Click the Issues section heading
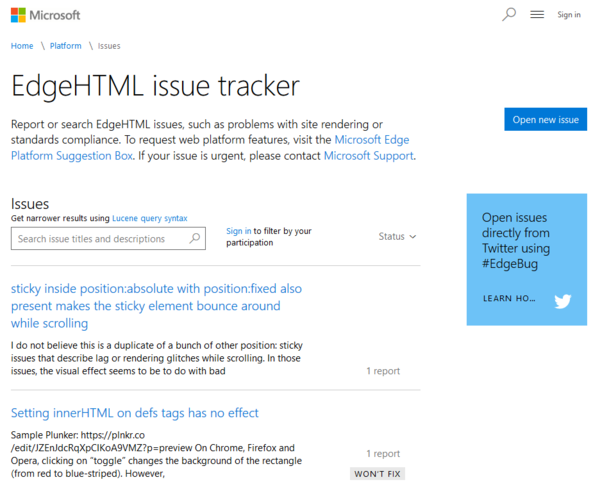 (30, 204)
